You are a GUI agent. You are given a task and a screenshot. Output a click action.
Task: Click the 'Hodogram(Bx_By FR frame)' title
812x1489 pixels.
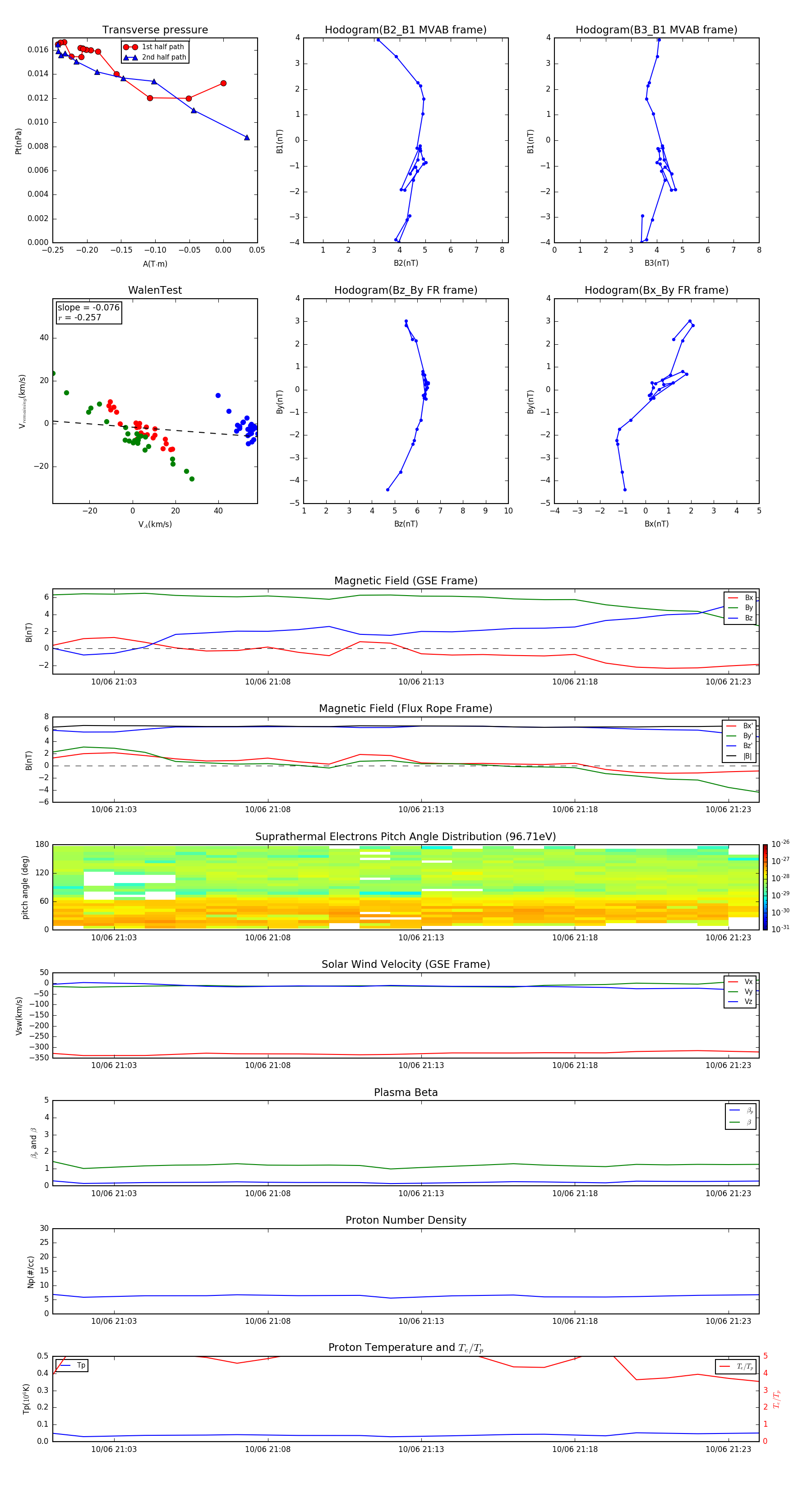click(656, 290)
